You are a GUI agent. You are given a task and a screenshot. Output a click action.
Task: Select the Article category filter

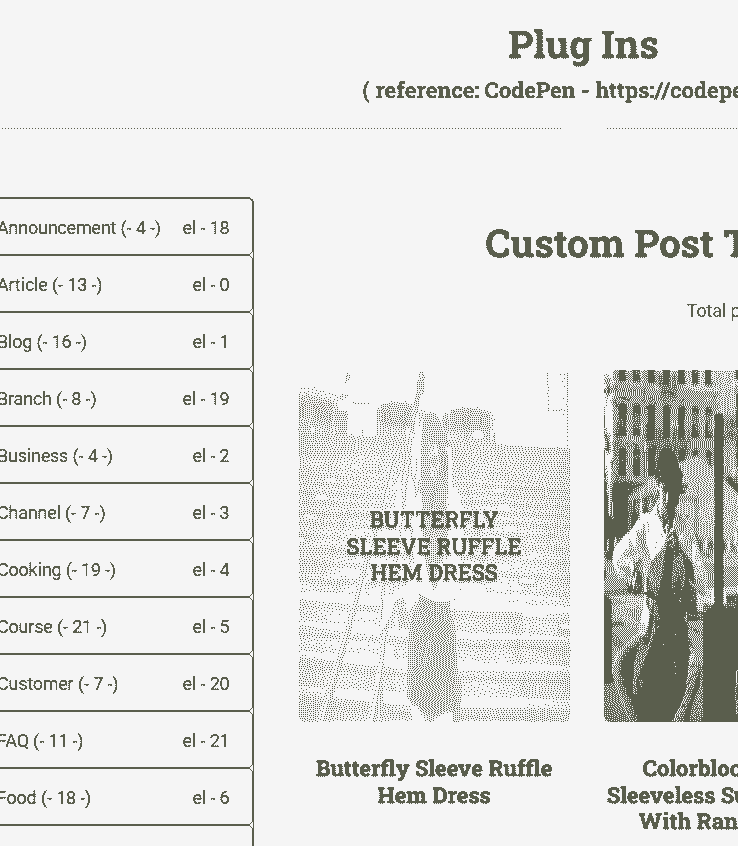tap(115, 285)
